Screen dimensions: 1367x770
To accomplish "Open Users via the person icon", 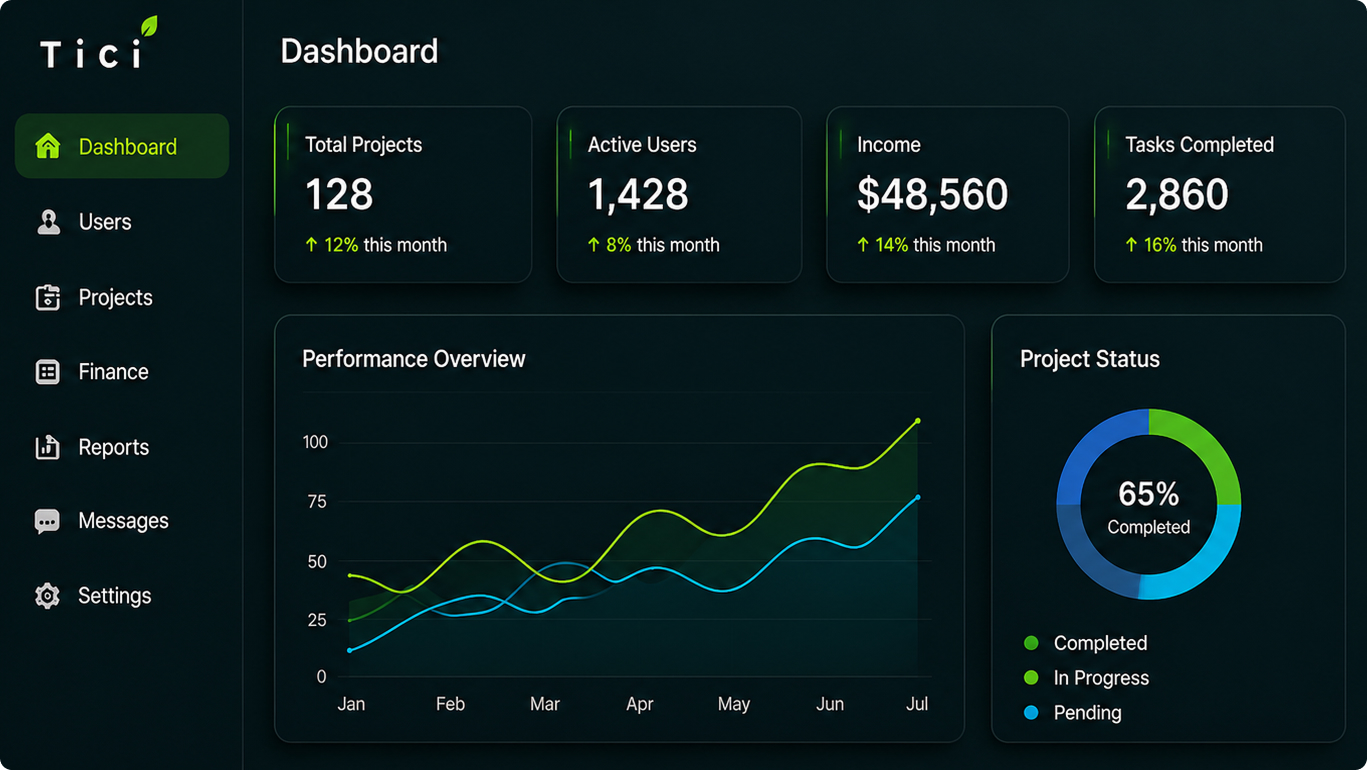I will click(48, 222).
